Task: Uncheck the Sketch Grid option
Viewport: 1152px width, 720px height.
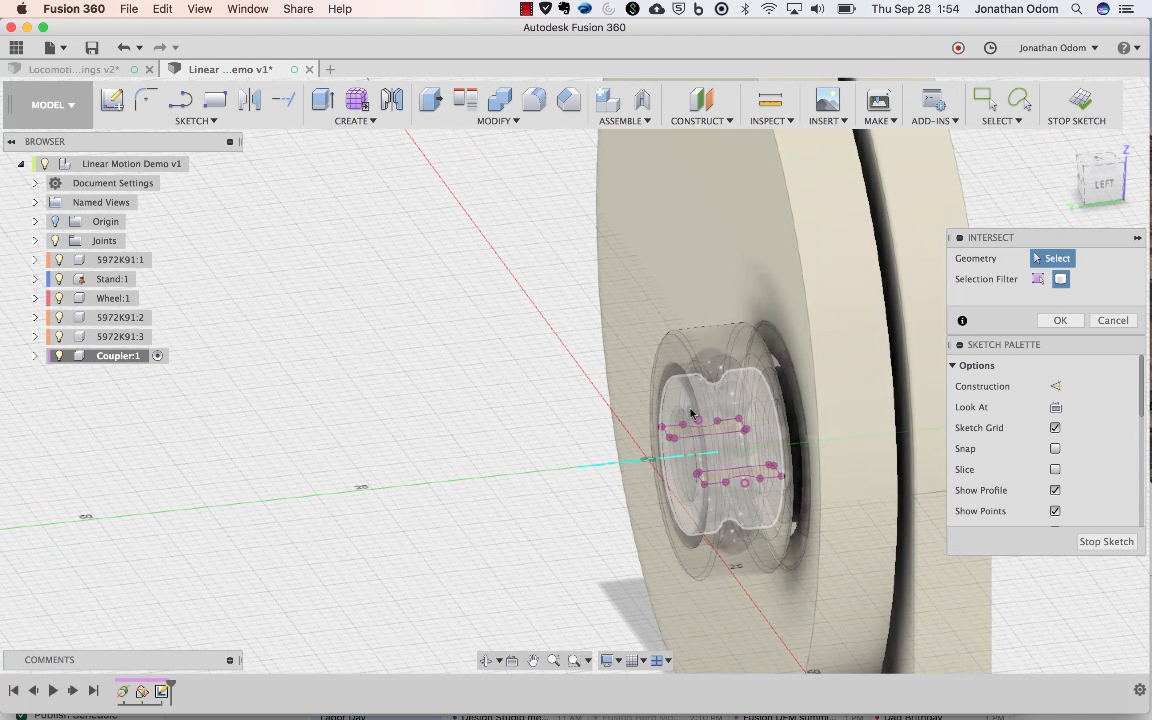Action: [1055, 428]
